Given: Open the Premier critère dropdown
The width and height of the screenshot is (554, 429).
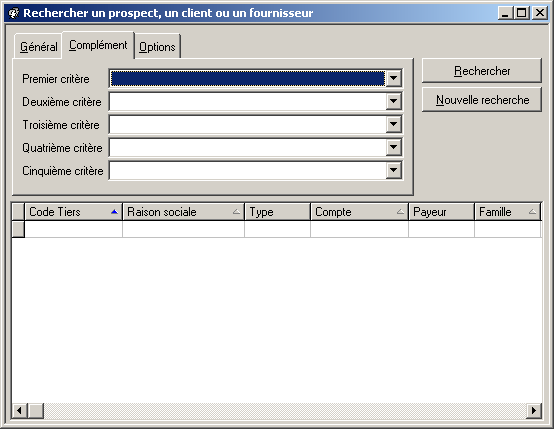Looking at the screenshot, I should [x=394, y=78].
